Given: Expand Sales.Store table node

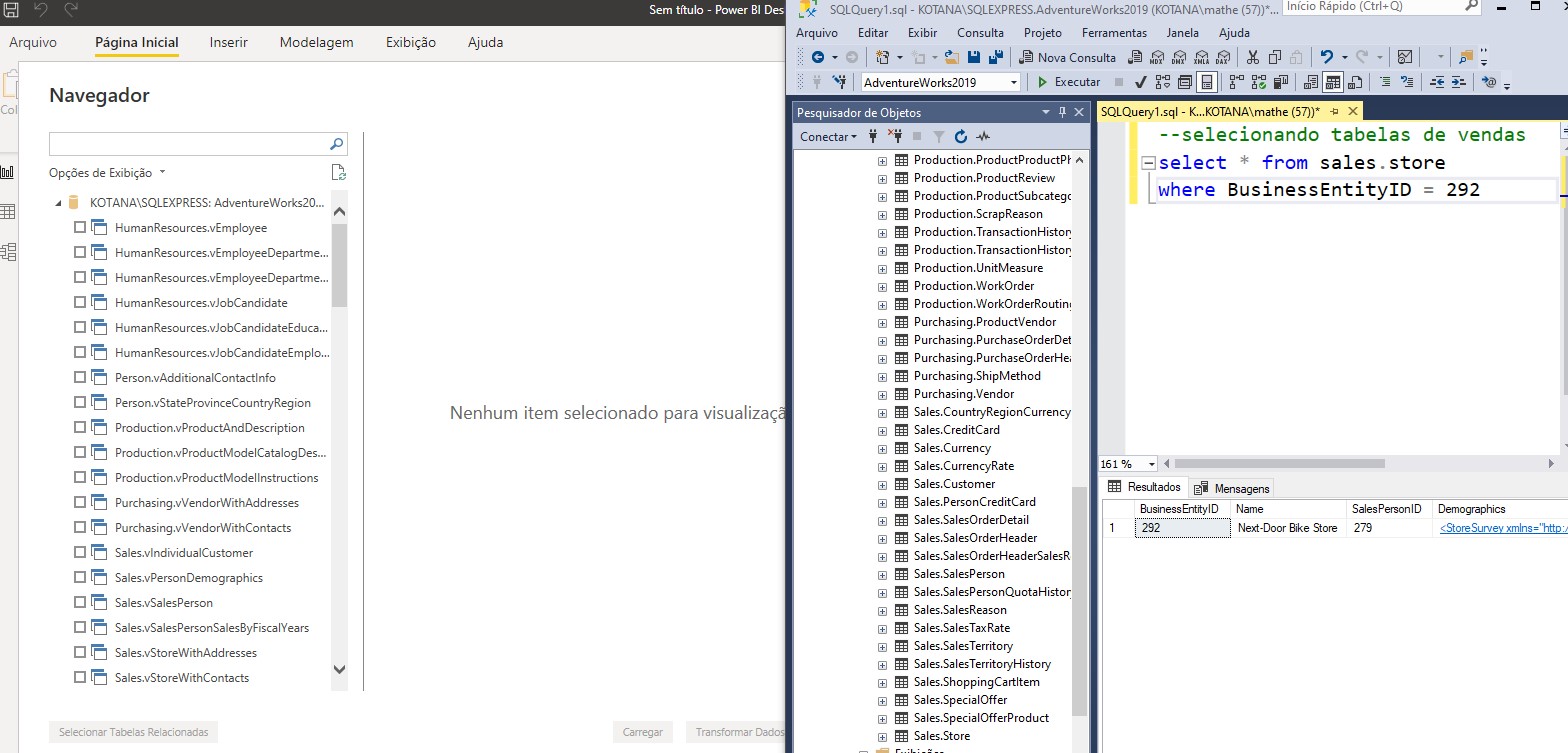Looking at the screenshot, I should click(x=883, y=736).
